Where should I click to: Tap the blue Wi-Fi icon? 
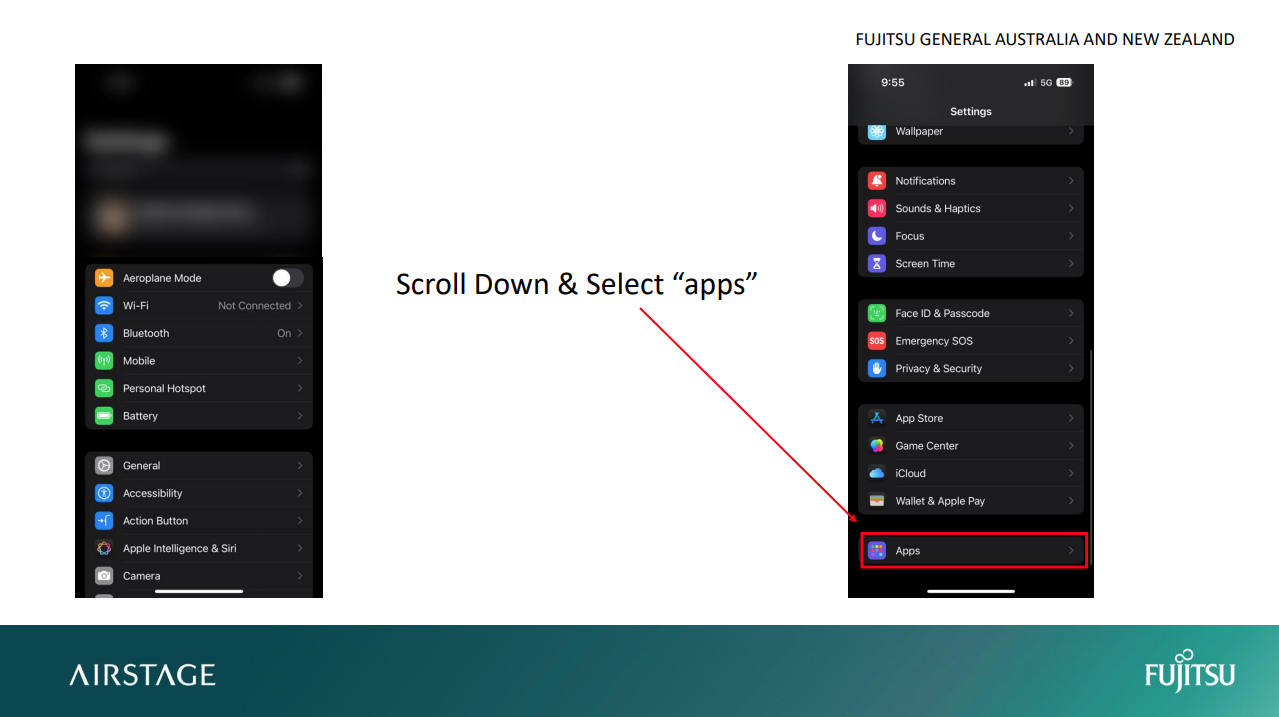[x=104, y=306]
